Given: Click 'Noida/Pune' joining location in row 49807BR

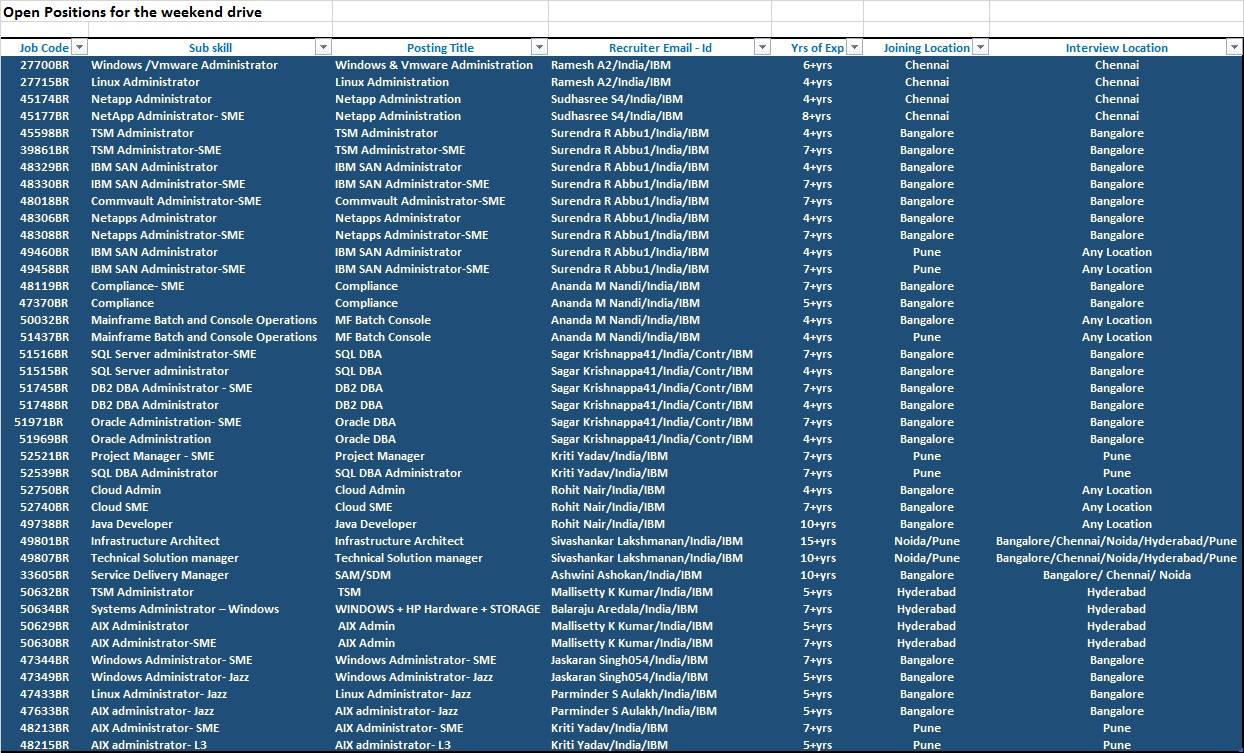Looking at the screenshot, I should click(x=926, y=558).
